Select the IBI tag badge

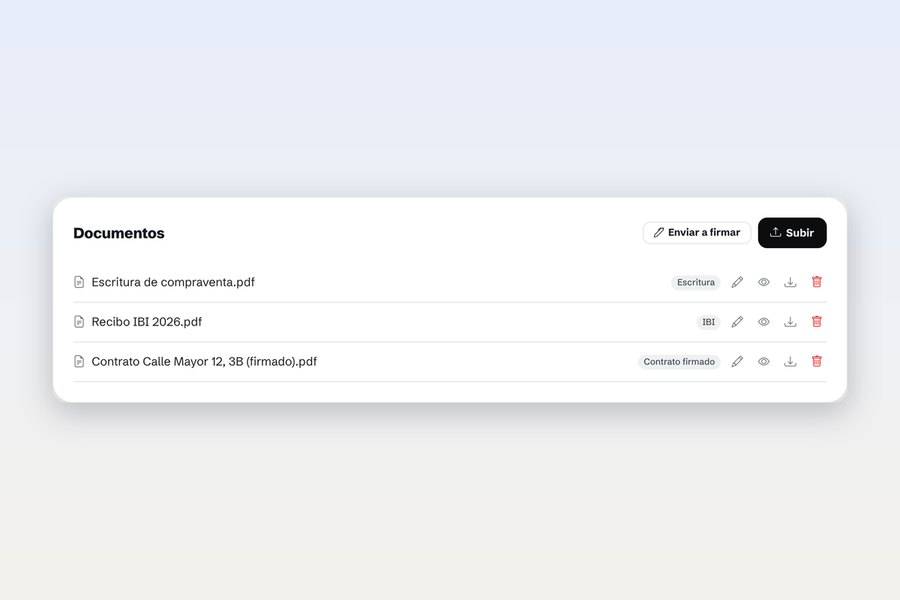(708, 322)
